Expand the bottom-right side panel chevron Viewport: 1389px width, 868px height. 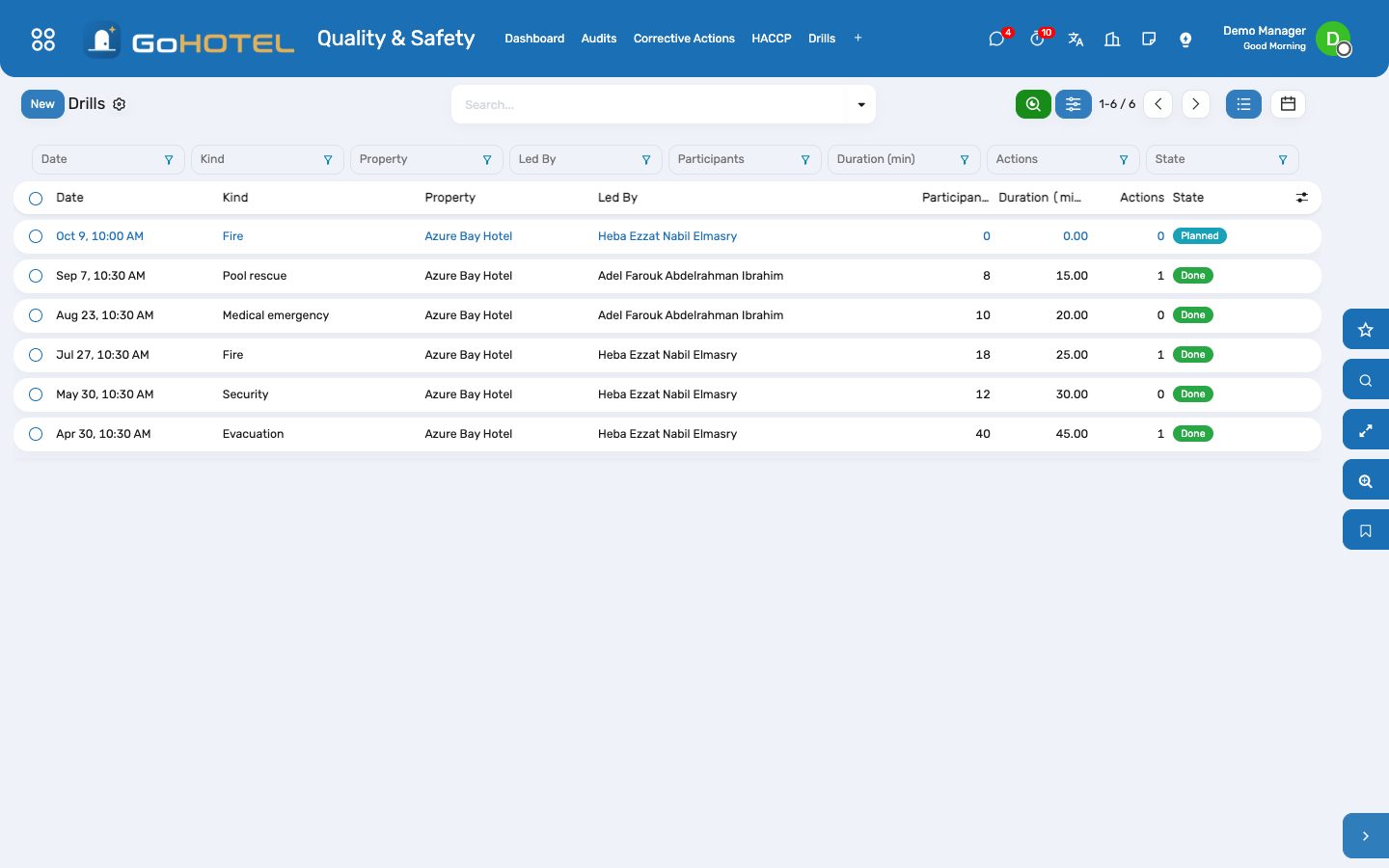click(x=1366, y=836)
